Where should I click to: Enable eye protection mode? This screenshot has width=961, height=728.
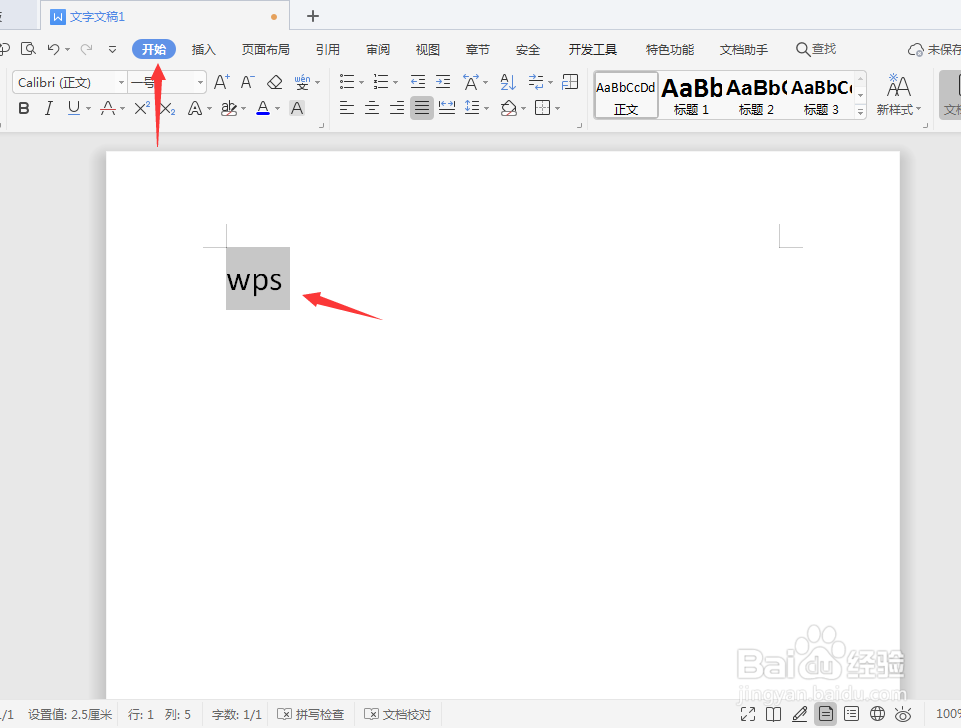click(903, 714)
